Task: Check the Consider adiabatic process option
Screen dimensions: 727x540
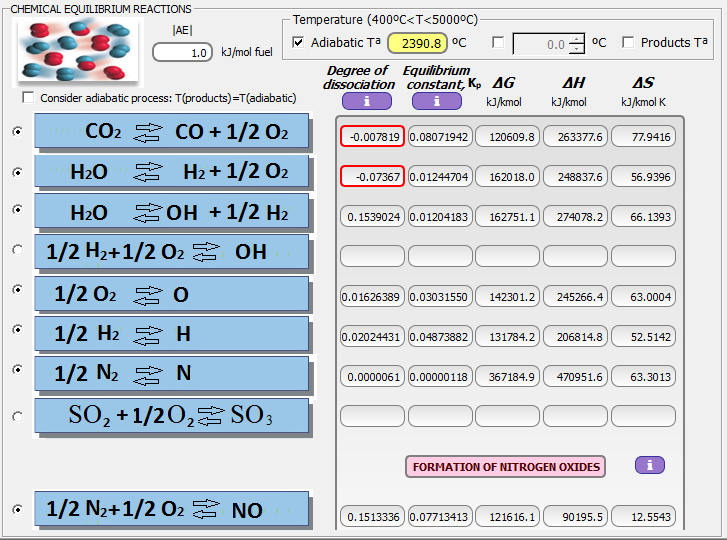Action: point(28,98)
